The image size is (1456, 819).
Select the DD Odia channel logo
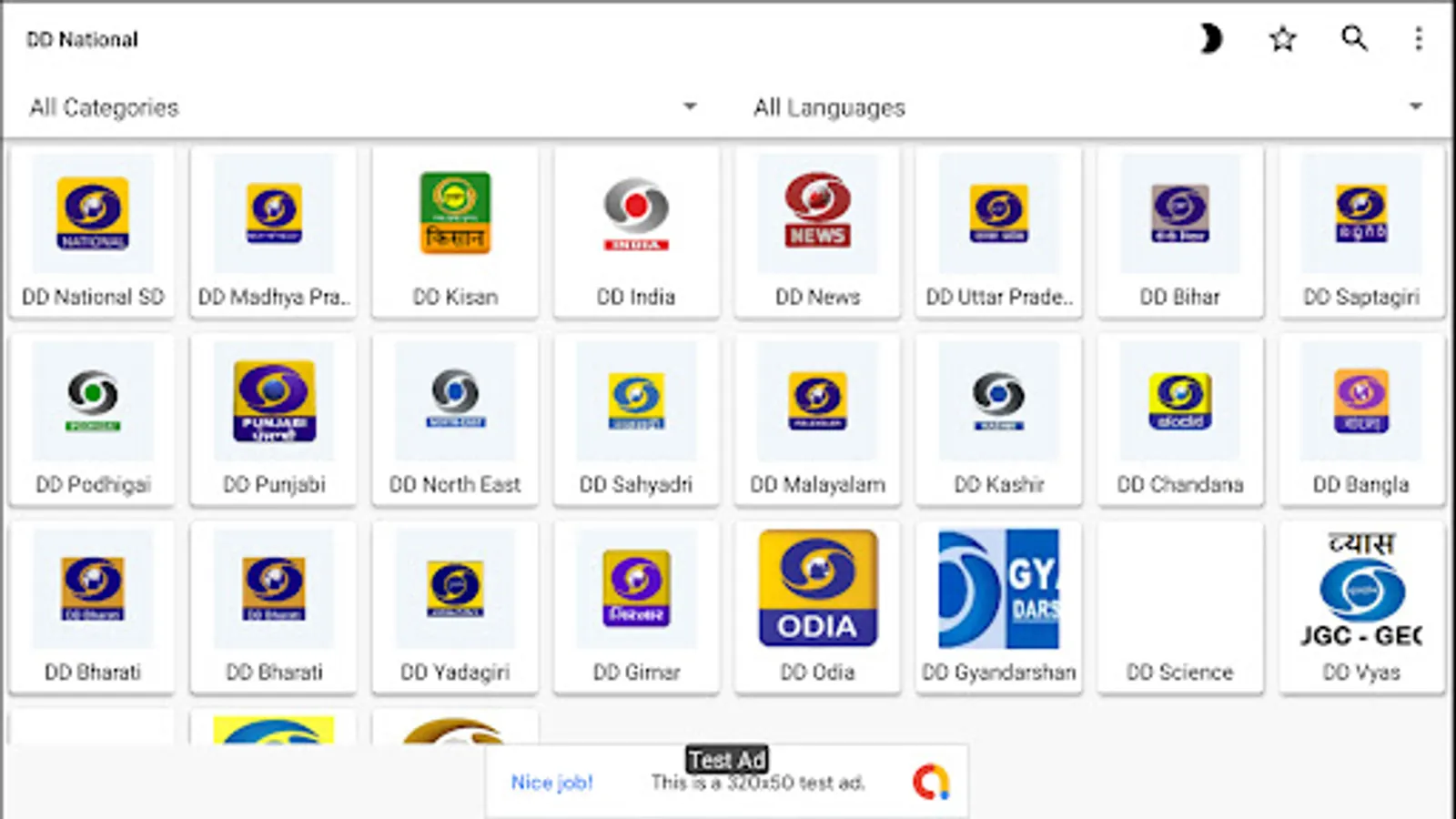817,588
